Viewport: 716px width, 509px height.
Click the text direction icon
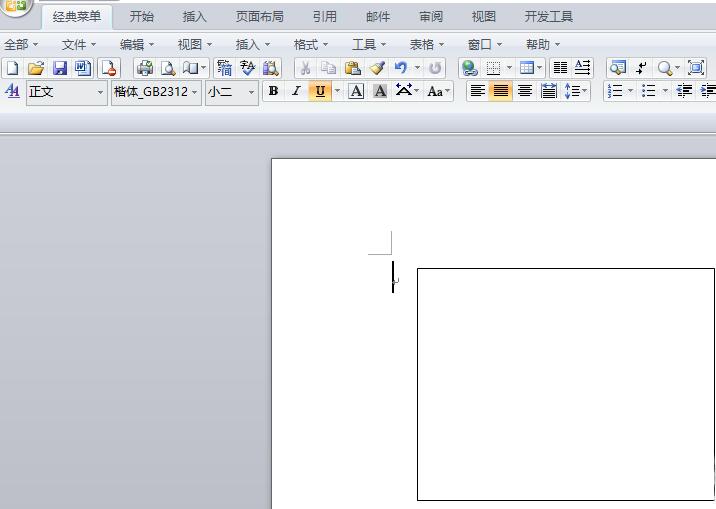(x=583, y=68)
